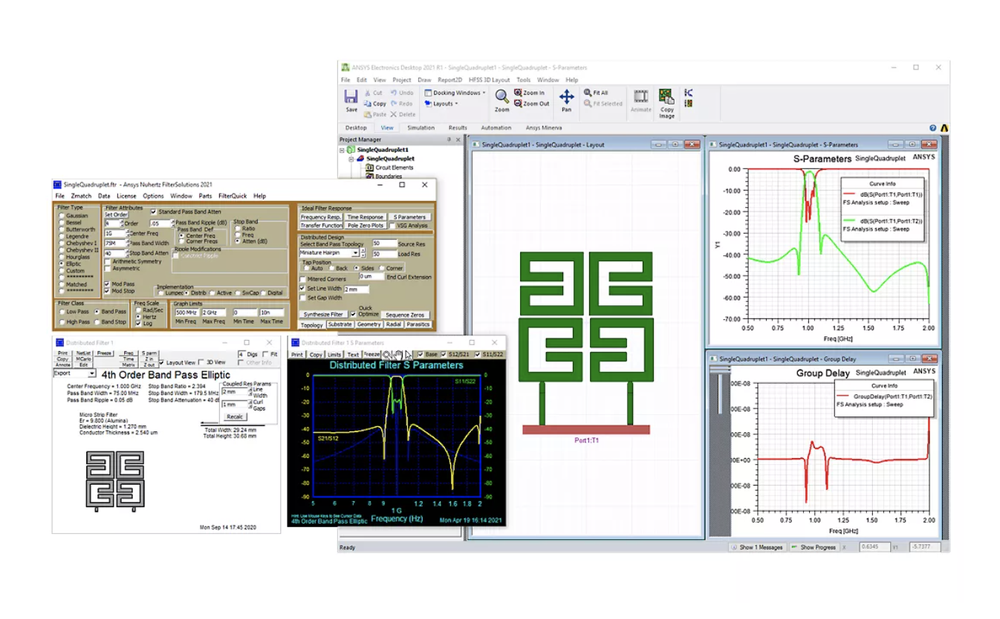The width and height of the screenshot is (1000, 619).
Task: Open the HFSS 3D Layout menu
Action: pos(489,80)
